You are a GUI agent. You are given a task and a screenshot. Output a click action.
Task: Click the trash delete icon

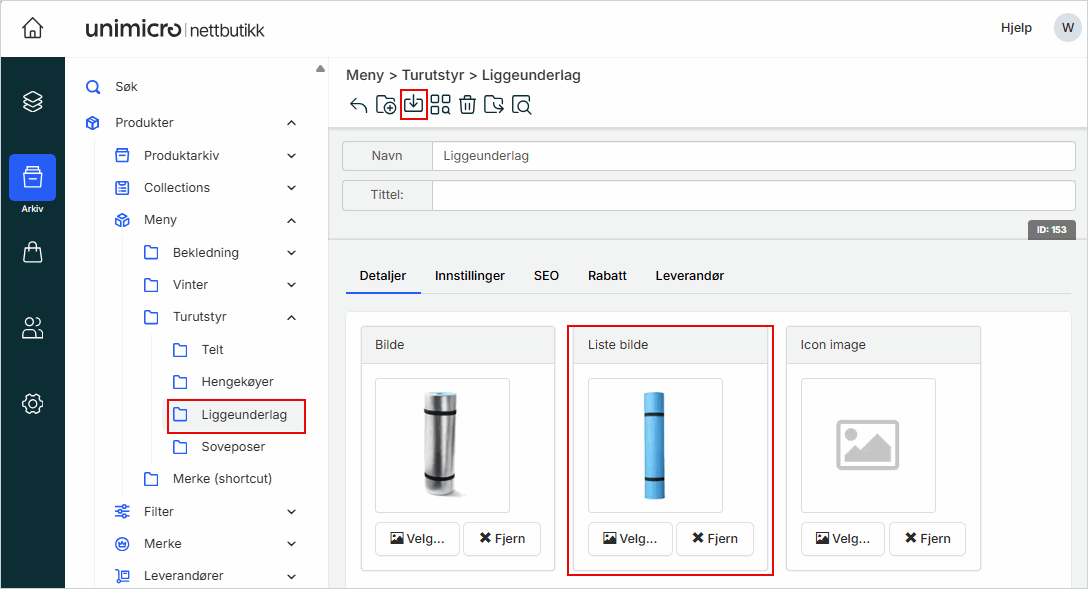pos(467,105)
